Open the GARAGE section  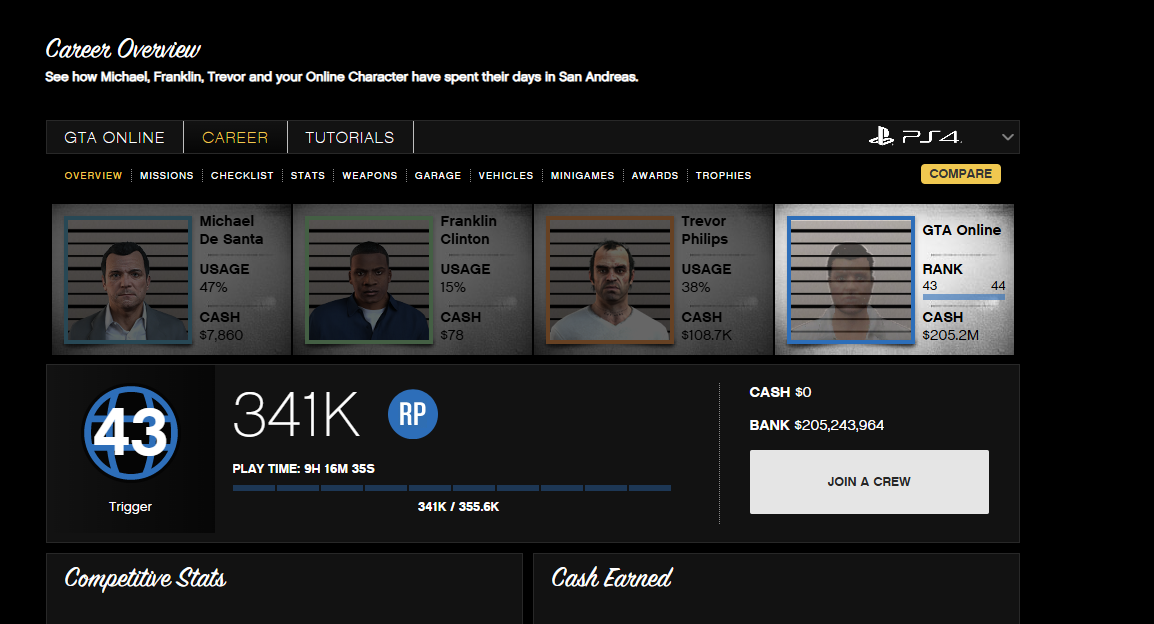(438, 175)
